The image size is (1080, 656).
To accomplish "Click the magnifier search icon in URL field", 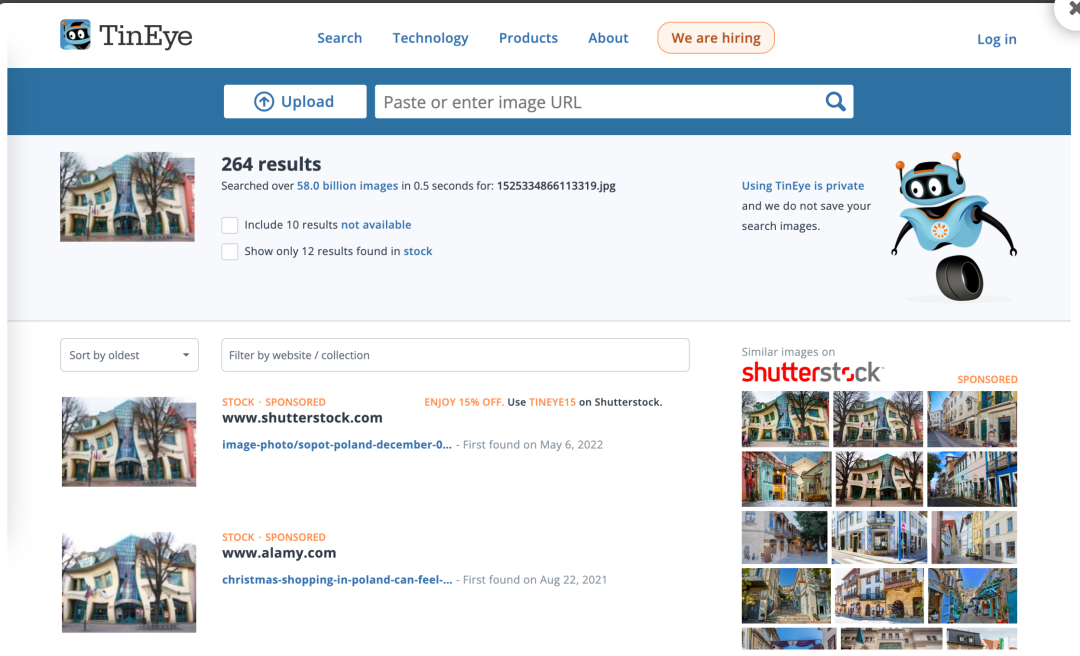I will 835,102.
